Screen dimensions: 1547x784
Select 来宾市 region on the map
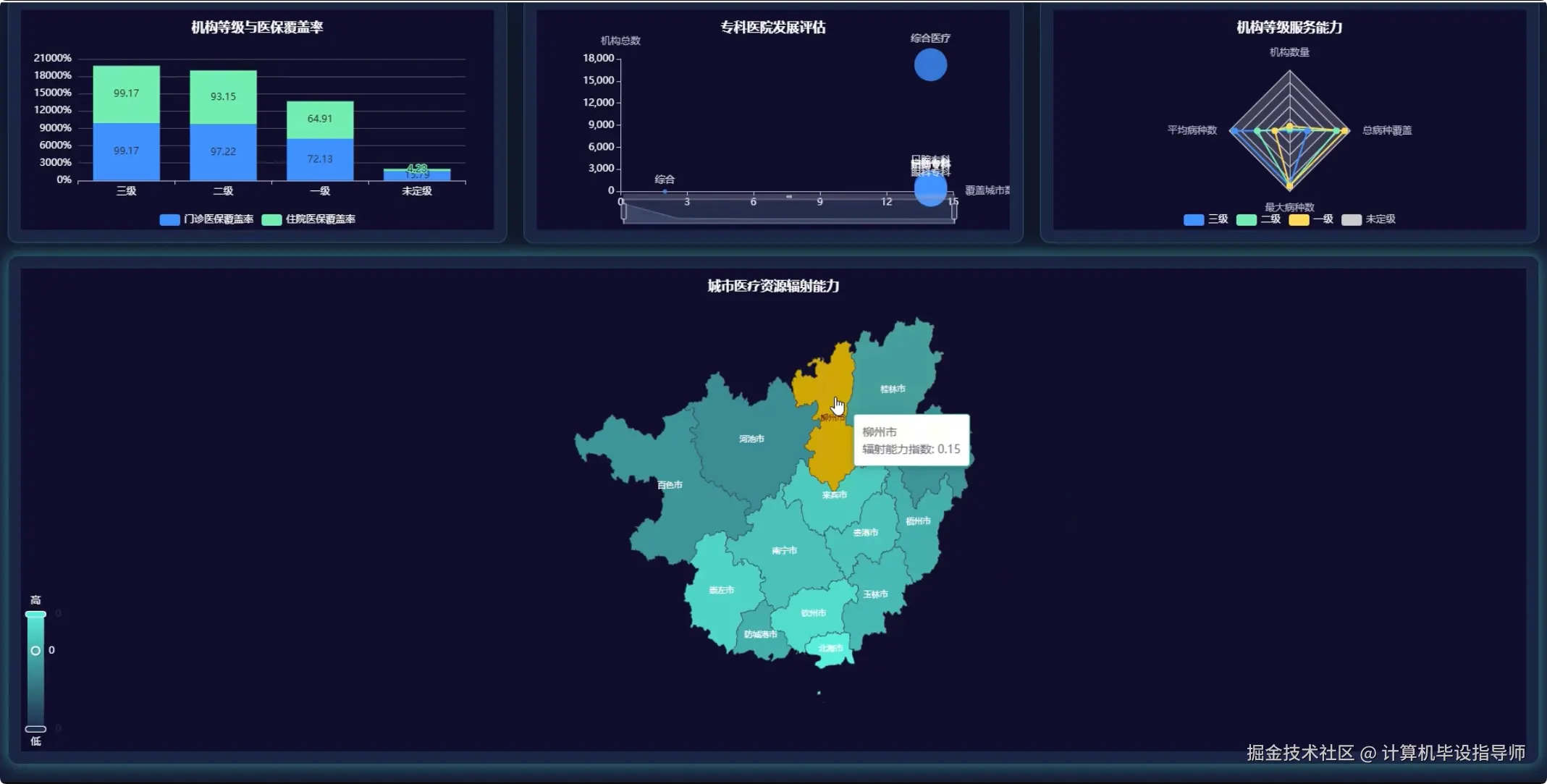click(834, 495)
